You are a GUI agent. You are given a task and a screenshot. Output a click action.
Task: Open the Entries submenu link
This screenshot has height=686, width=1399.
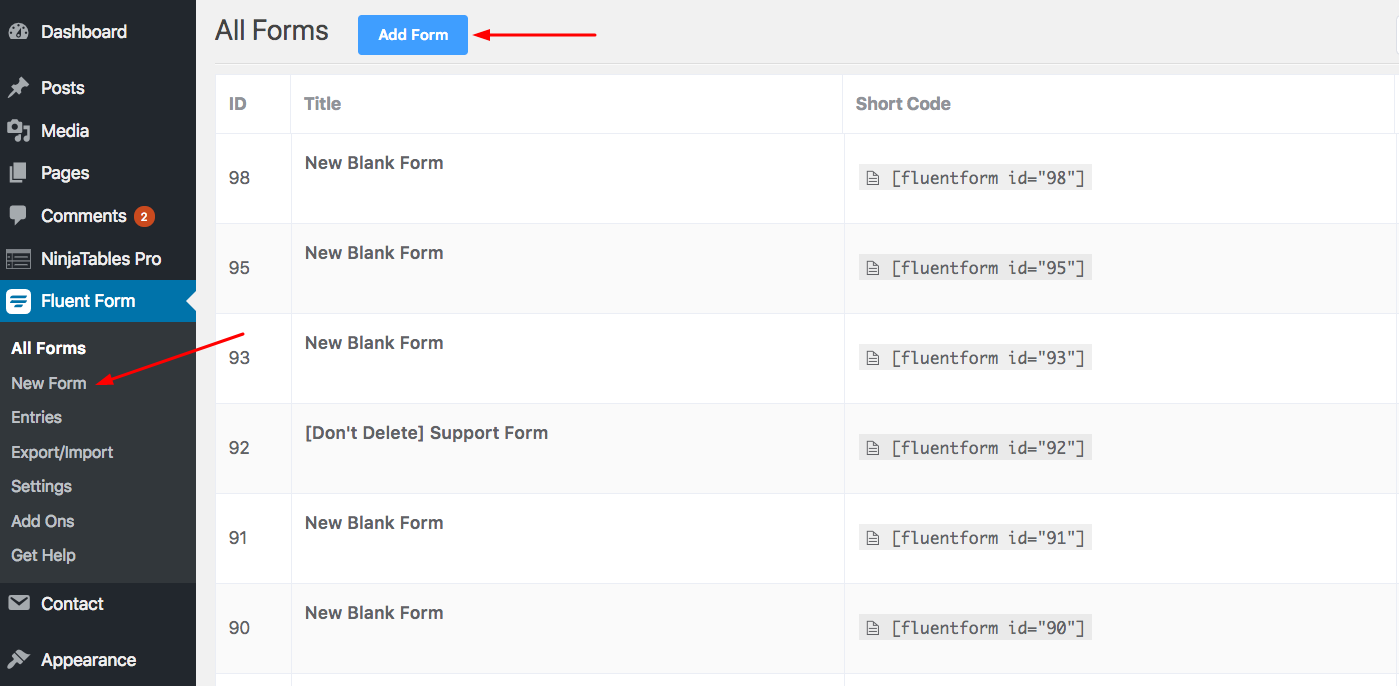click(x=36, y=417)
